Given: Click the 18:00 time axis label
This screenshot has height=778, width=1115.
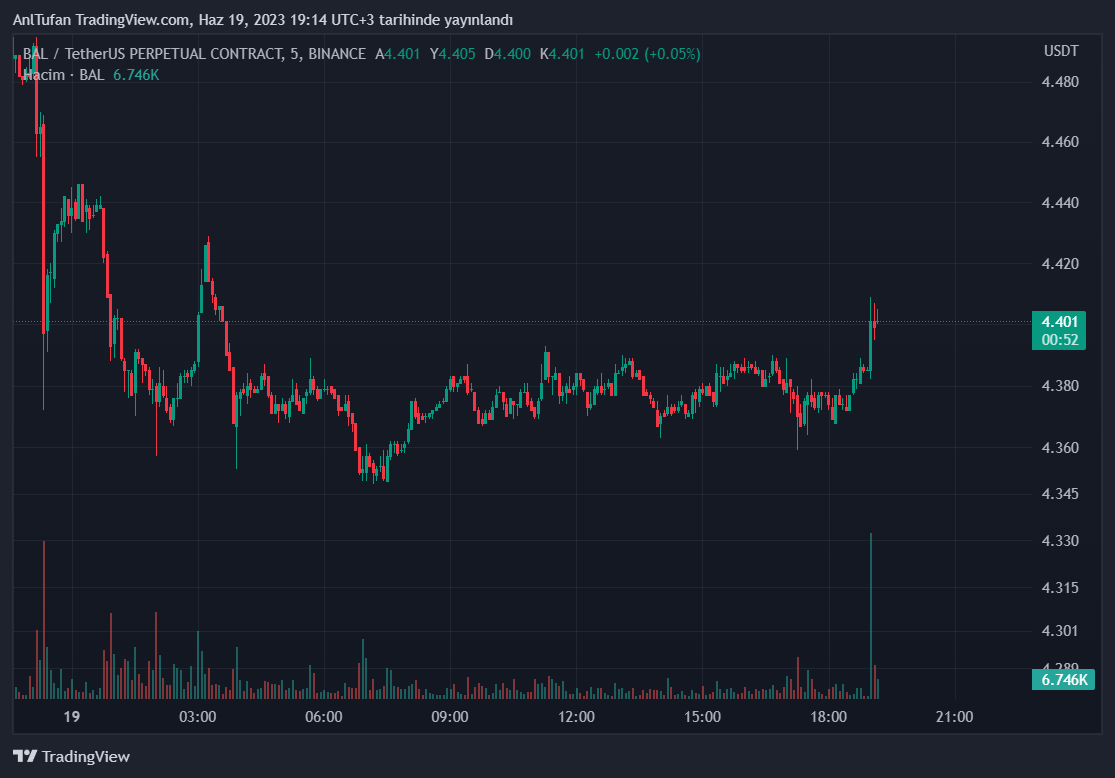Looking at the screenshot, I should point(828,717).
